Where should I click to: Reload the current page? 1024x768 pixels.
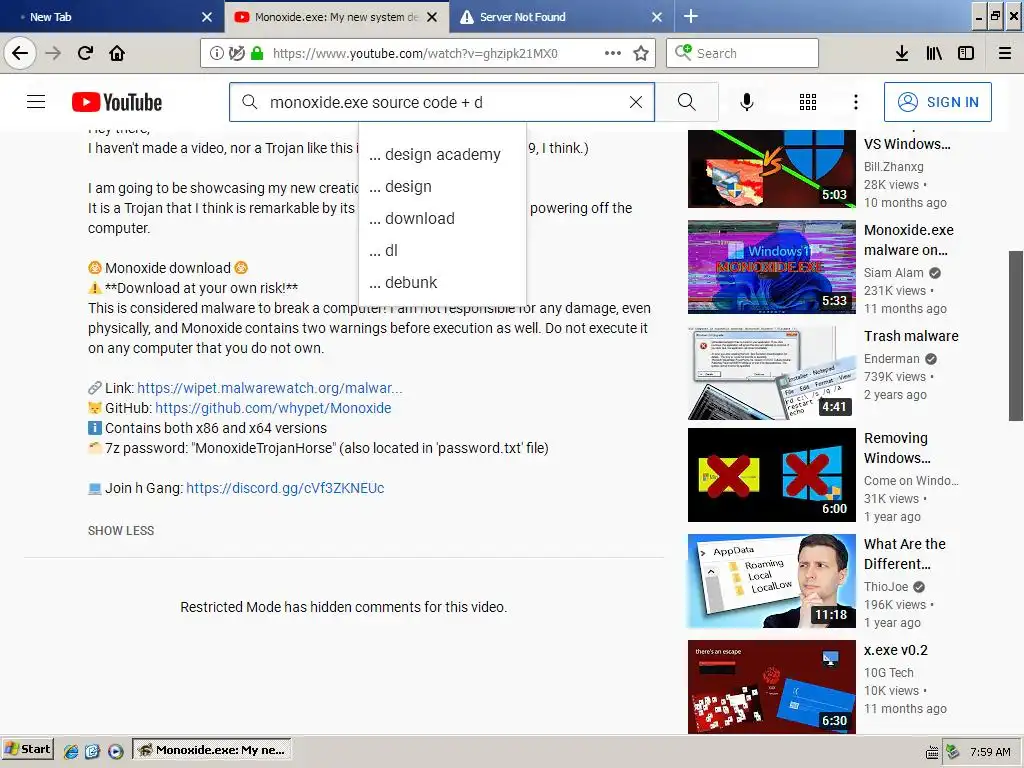point(86,53)
